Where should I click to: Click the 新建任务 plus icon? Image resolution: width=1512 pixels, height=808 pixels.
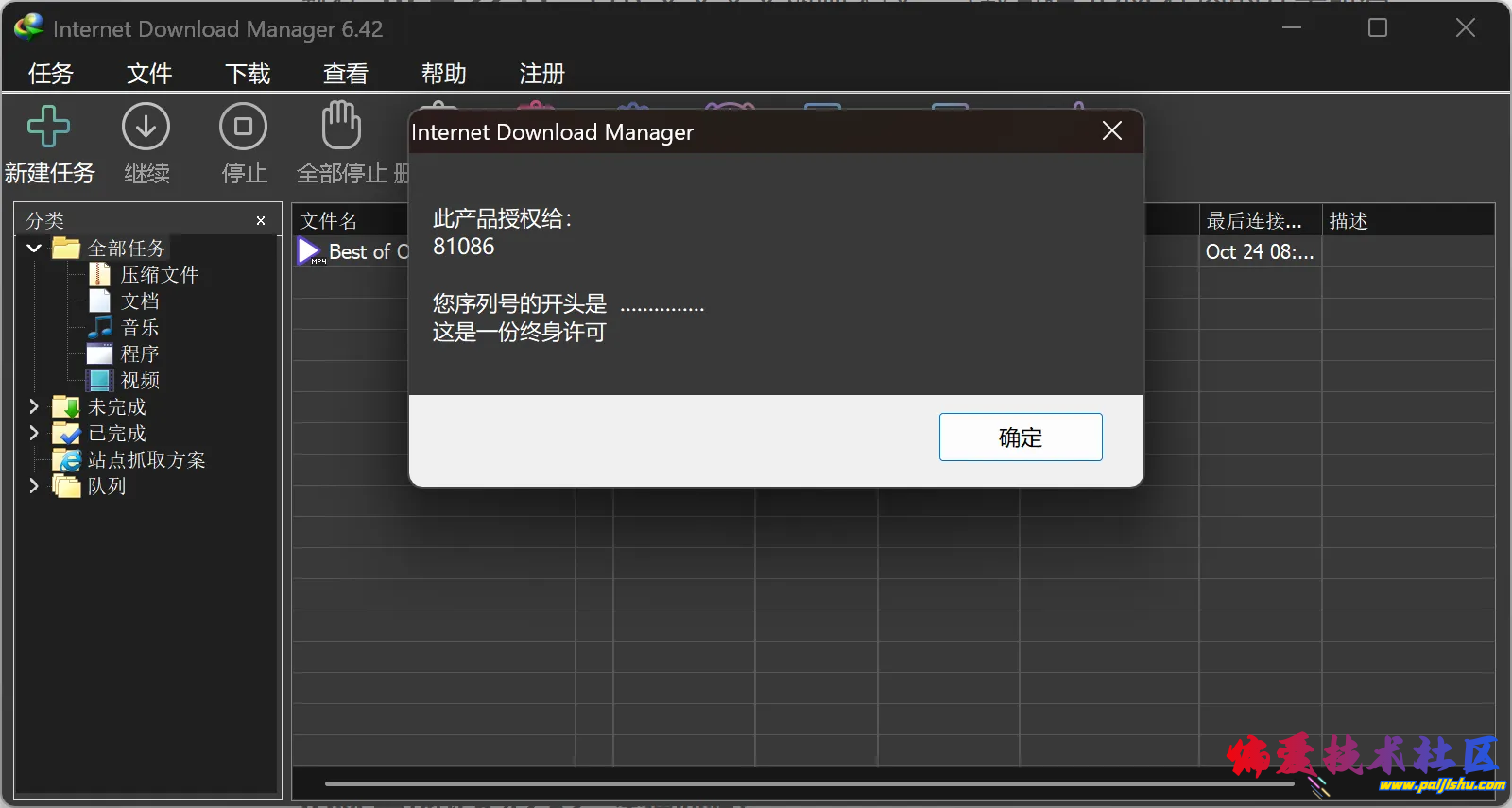48,127
